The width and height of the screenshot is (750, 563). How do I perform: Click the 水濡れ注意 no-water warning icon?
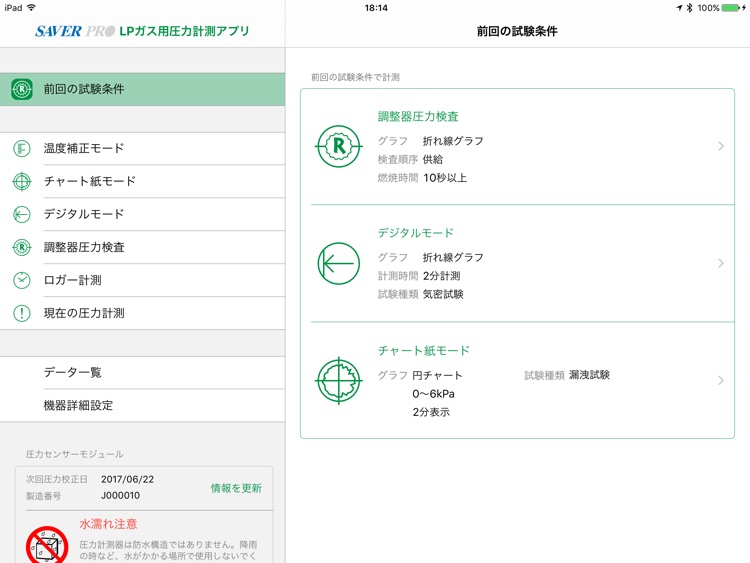point(47,545)
